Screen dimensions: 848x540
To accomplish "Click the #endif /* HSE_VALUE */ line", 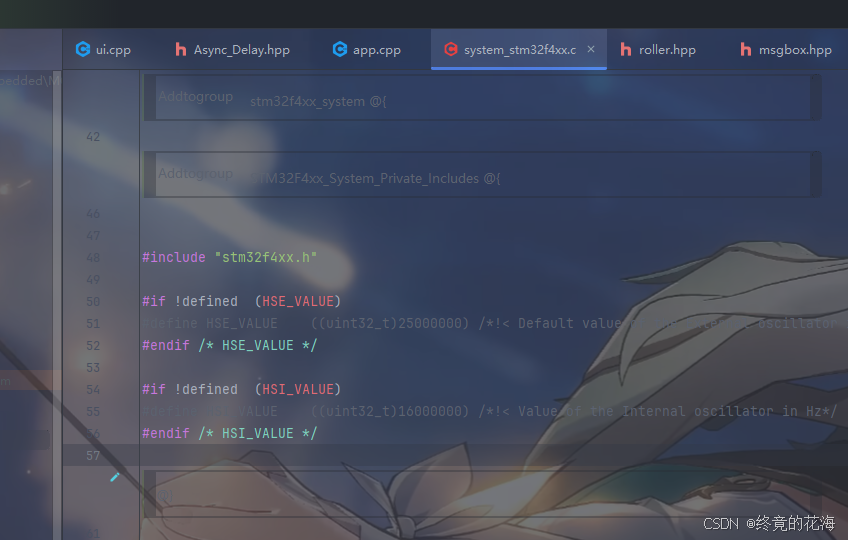I will 229,345.
